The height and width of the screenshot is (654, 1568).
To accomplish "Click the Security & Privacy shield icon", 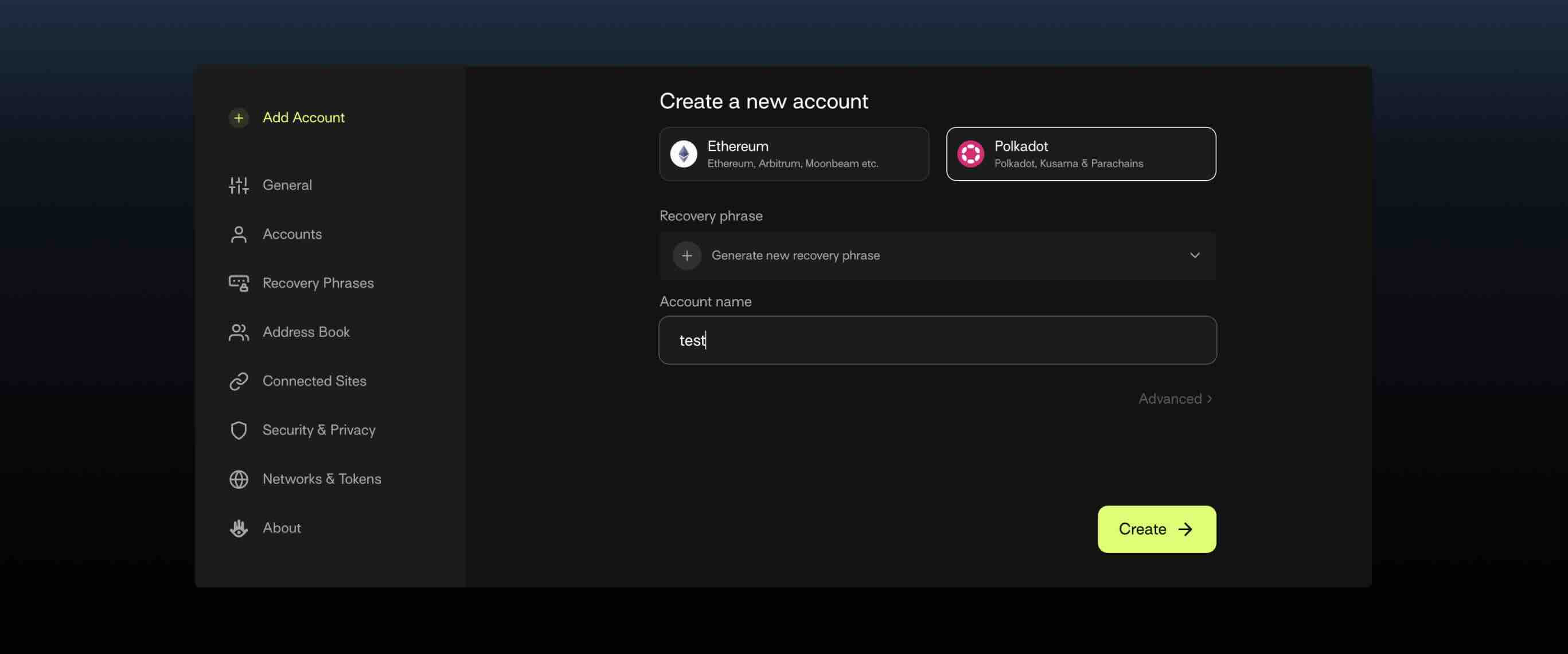I will tap(239, 430).
